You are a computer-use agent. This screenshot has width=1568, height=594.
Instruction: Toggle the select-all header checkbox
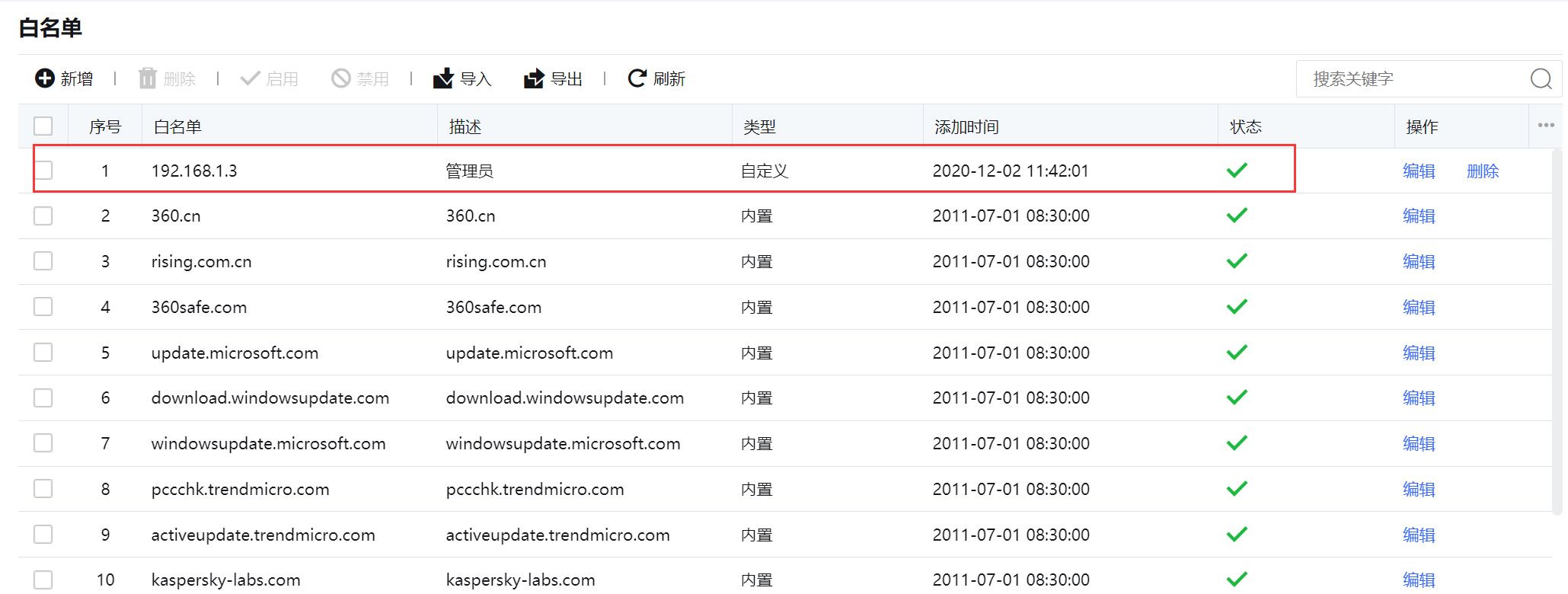click(43, 126)
